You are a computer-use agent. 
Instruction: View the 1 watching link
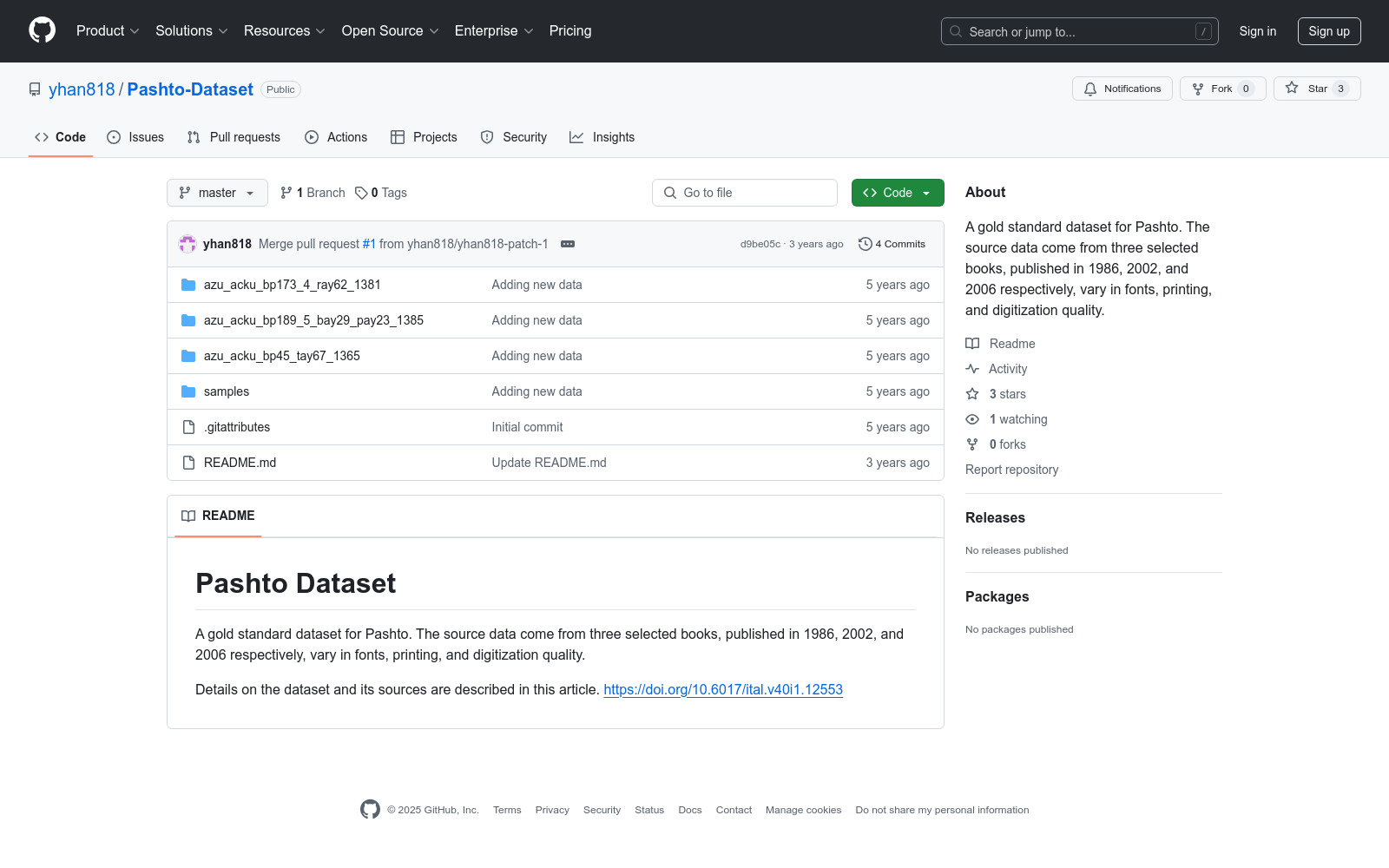(1007, 419)
